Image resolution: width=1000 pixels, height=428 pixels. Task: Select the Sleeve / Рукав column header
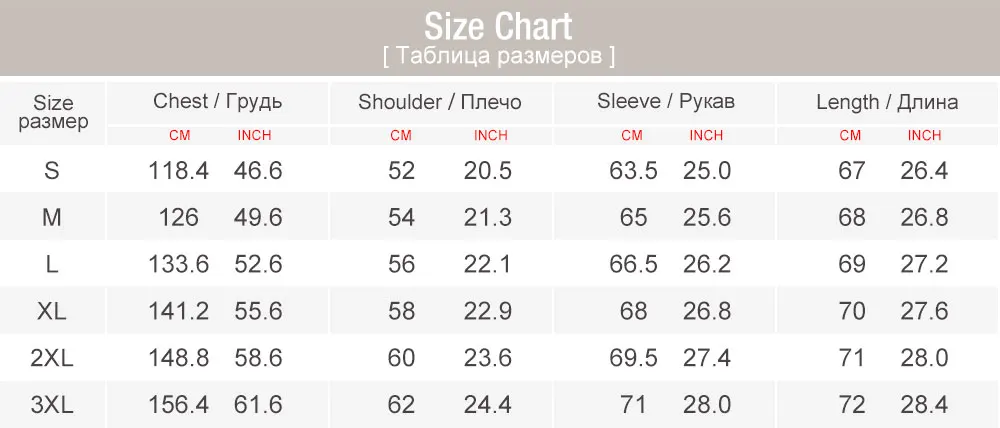tap(666, 102)
